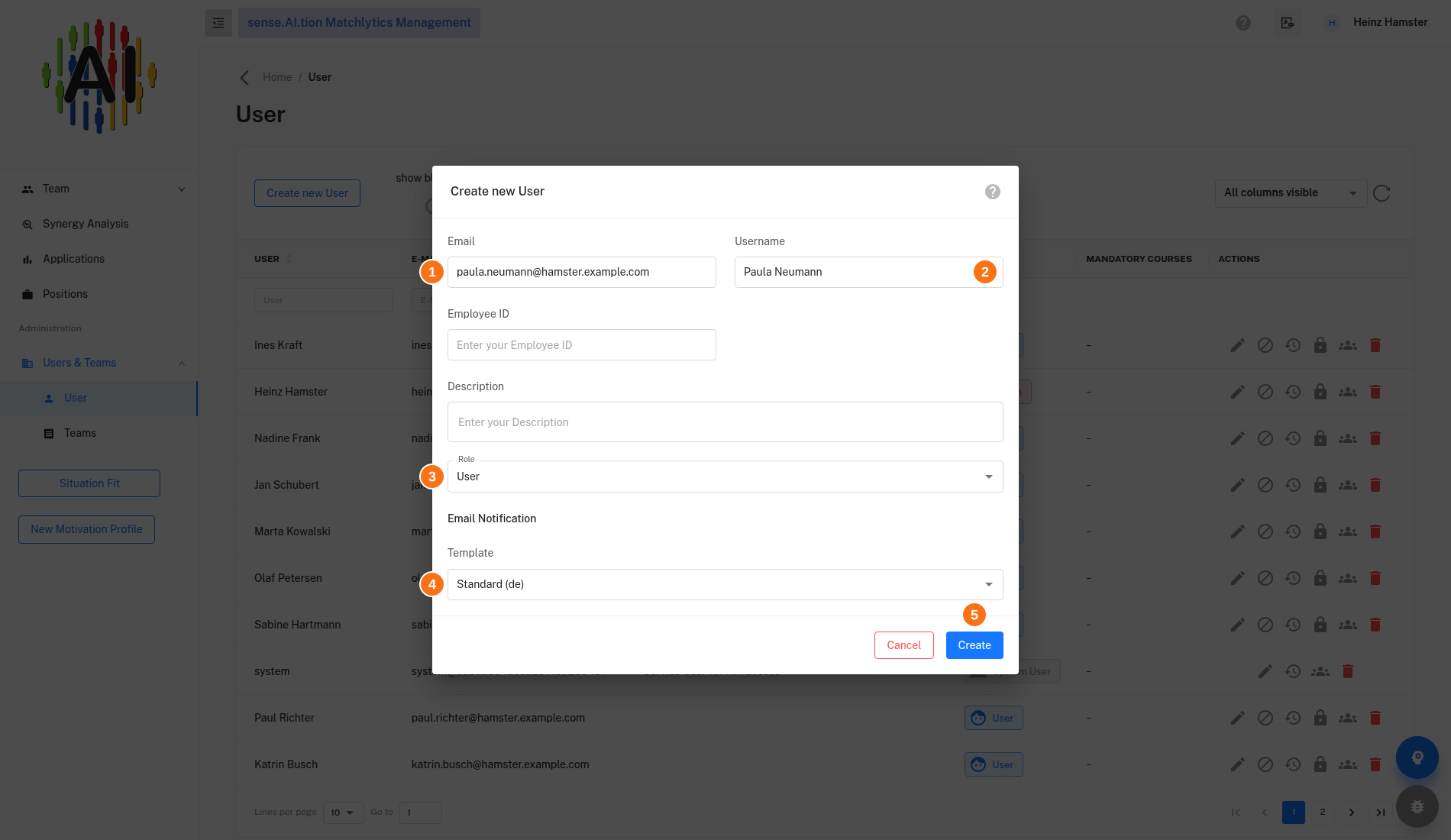This screenshot has height=840, width=1451.
Task: Click the Username field with Paula Neumann
Action: [869, 272]
